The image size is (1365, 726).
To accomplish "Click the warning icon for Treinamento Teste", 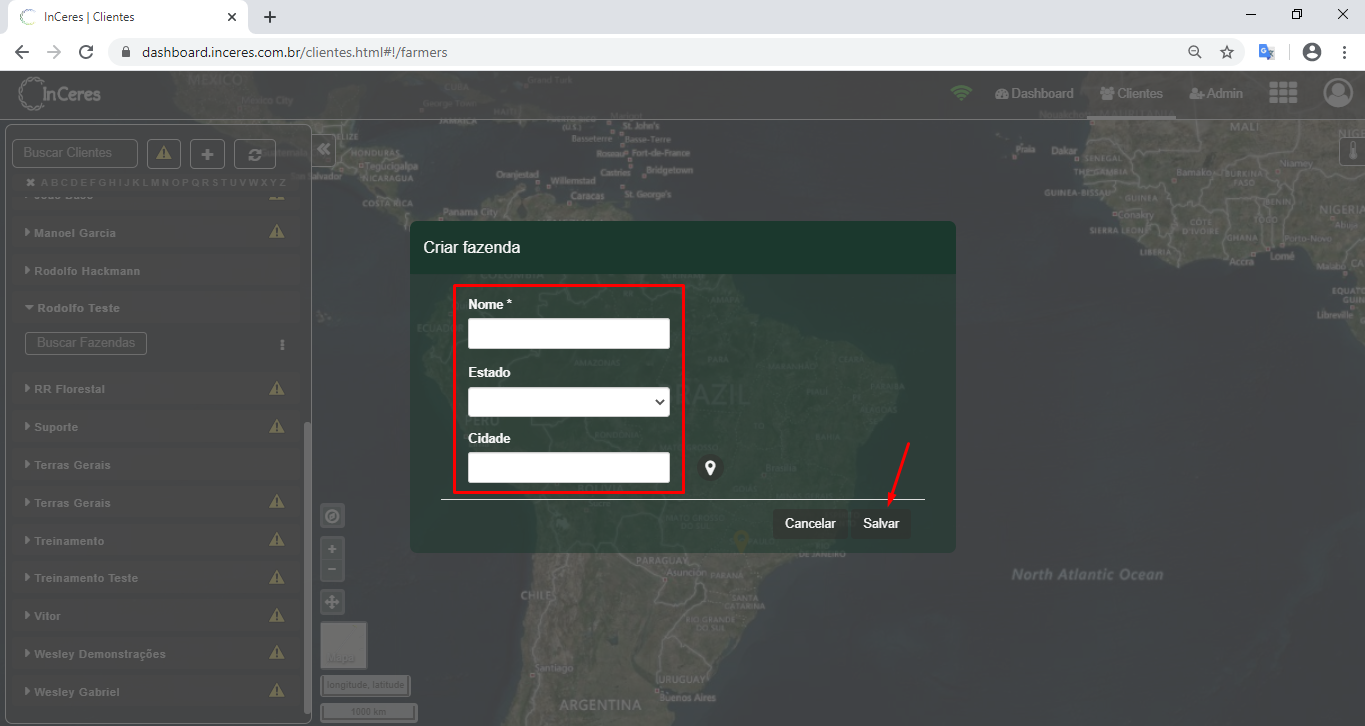I will (277, 577).
